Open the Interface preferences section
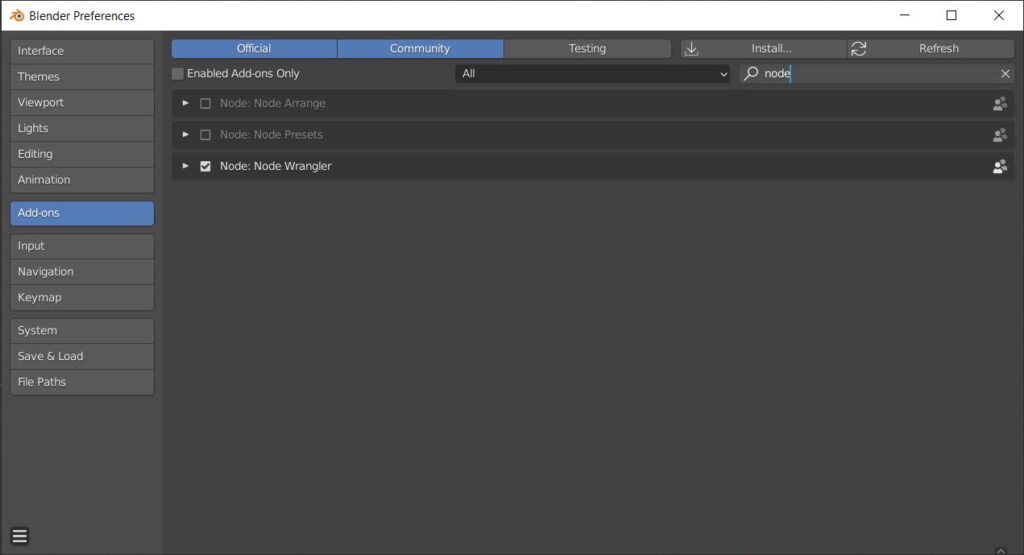 click(x=82, y=51)
